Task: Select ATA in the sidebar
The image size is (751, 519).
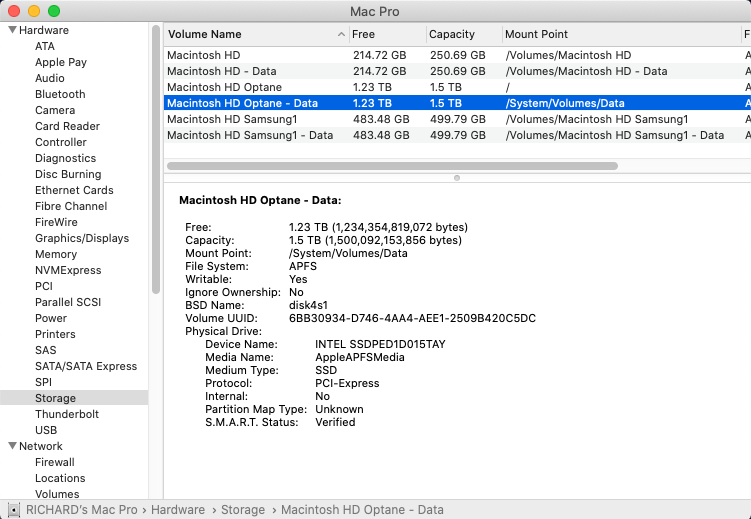Action: tap(45, 46)
